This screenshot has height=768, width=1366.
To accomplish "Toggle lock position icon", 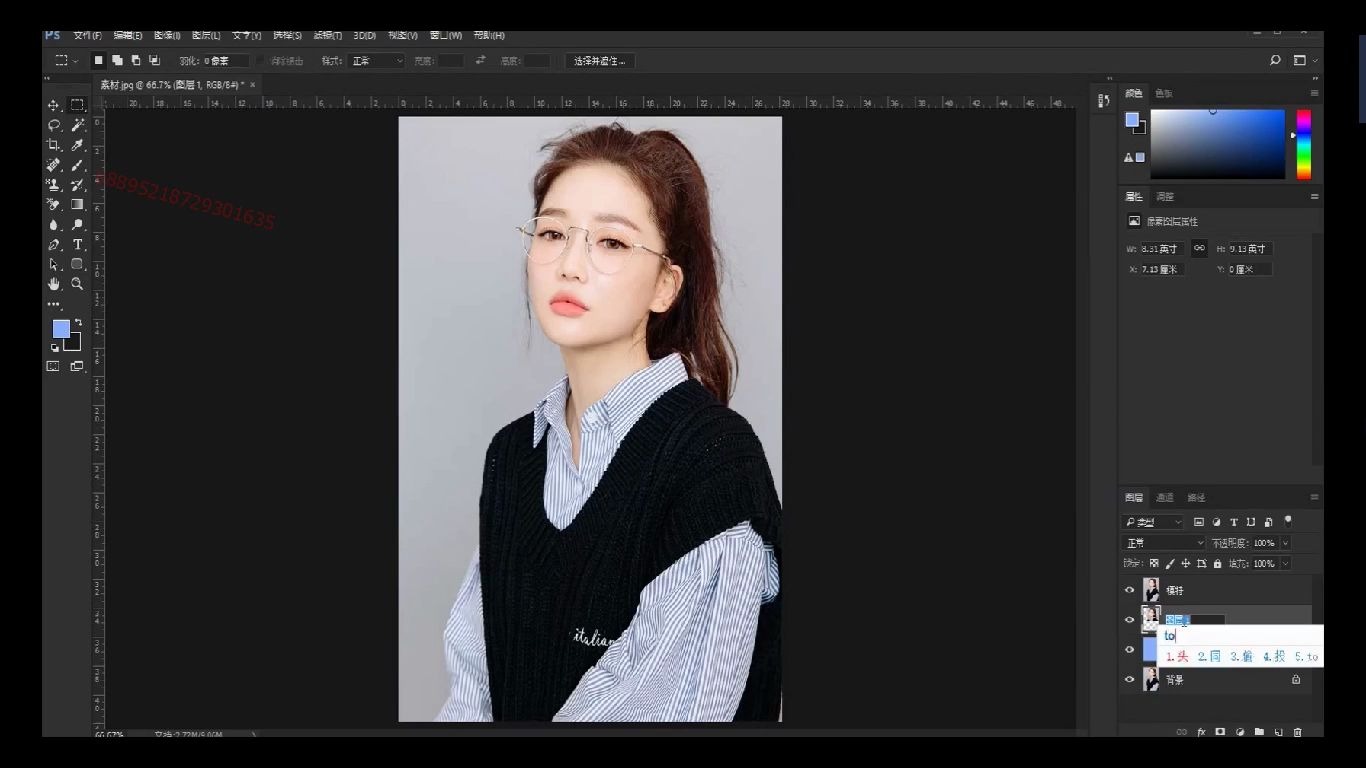I will point(1186,564).
